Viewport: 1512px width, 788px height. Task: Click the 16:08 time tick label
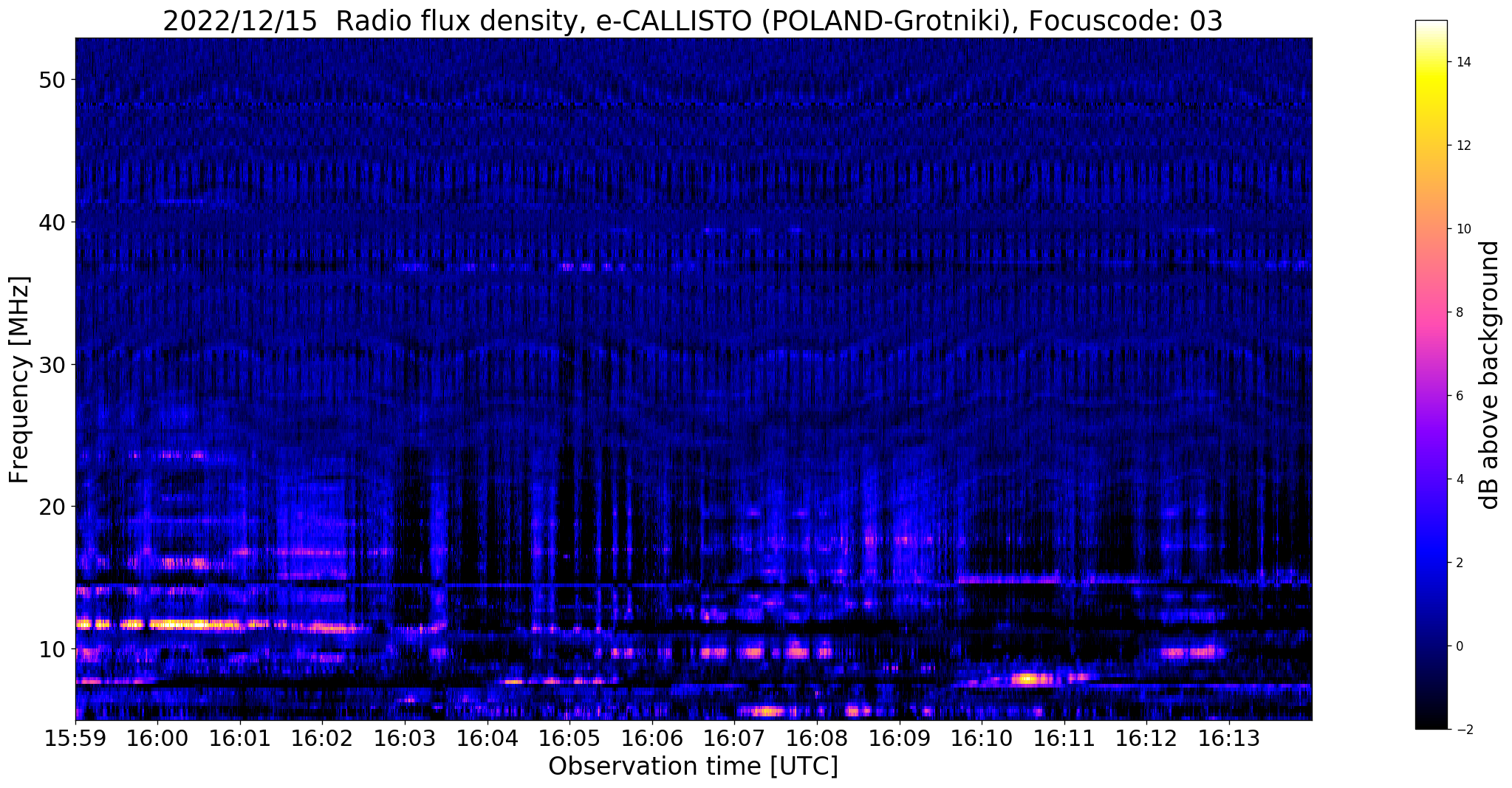tap(817, 738)
